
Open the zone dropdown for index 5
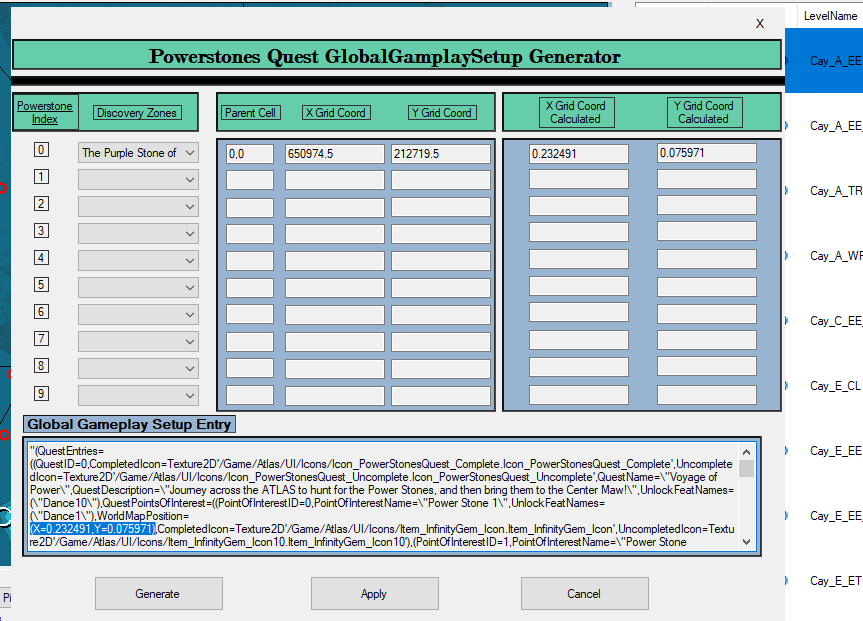click(x=138, y=287)
